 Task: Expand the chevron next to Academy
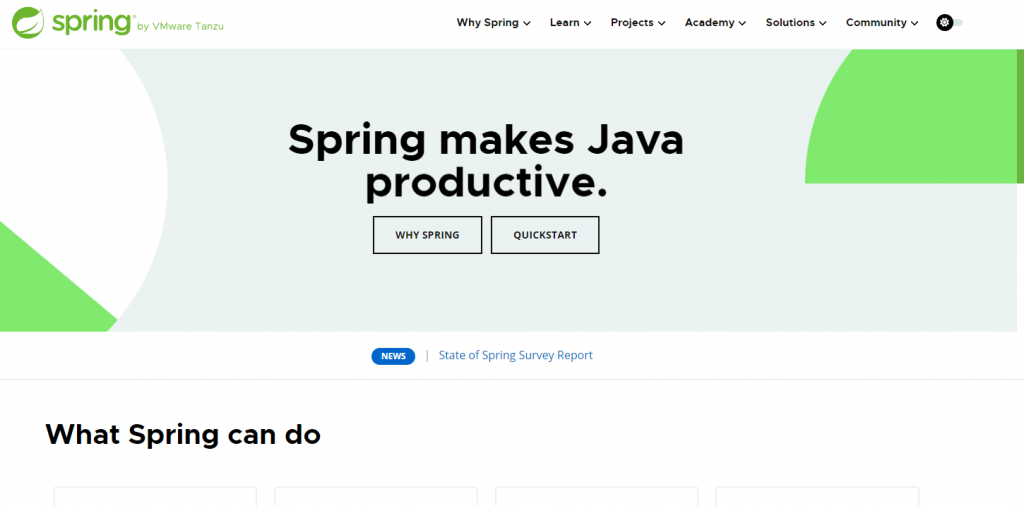coord(743,24)
